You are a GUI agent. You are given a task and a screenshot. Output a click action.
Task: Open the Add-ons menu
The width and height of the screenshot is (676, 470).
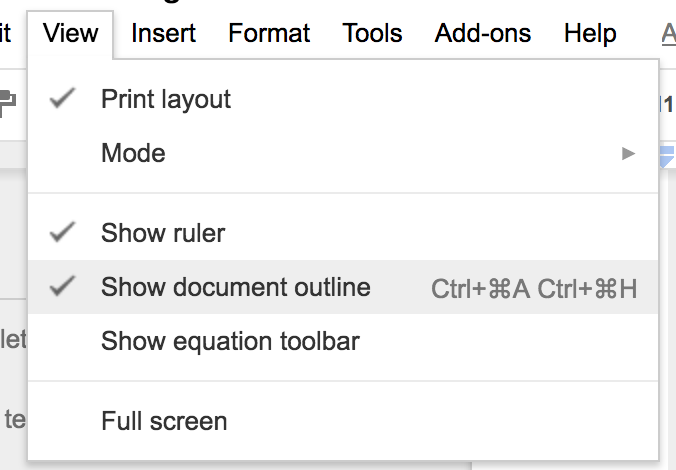click(x=483, y=33)
